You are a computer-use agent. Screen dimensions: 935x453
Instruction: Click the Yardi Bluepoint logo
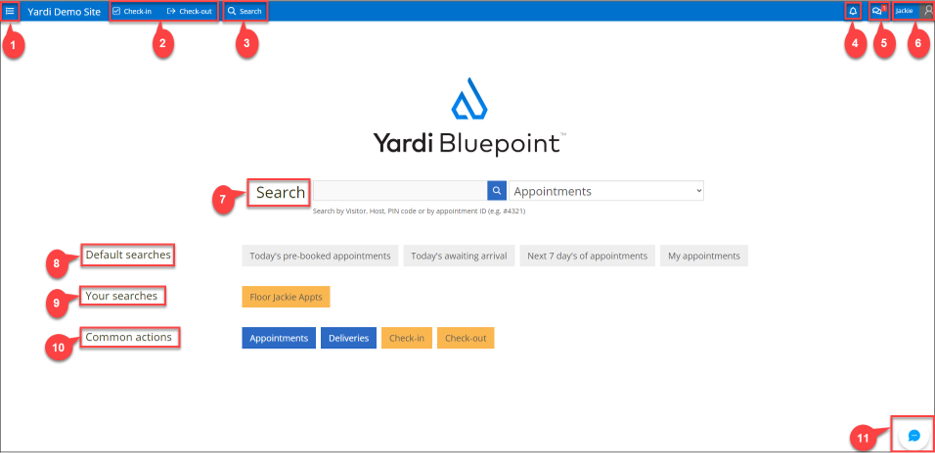469,116
